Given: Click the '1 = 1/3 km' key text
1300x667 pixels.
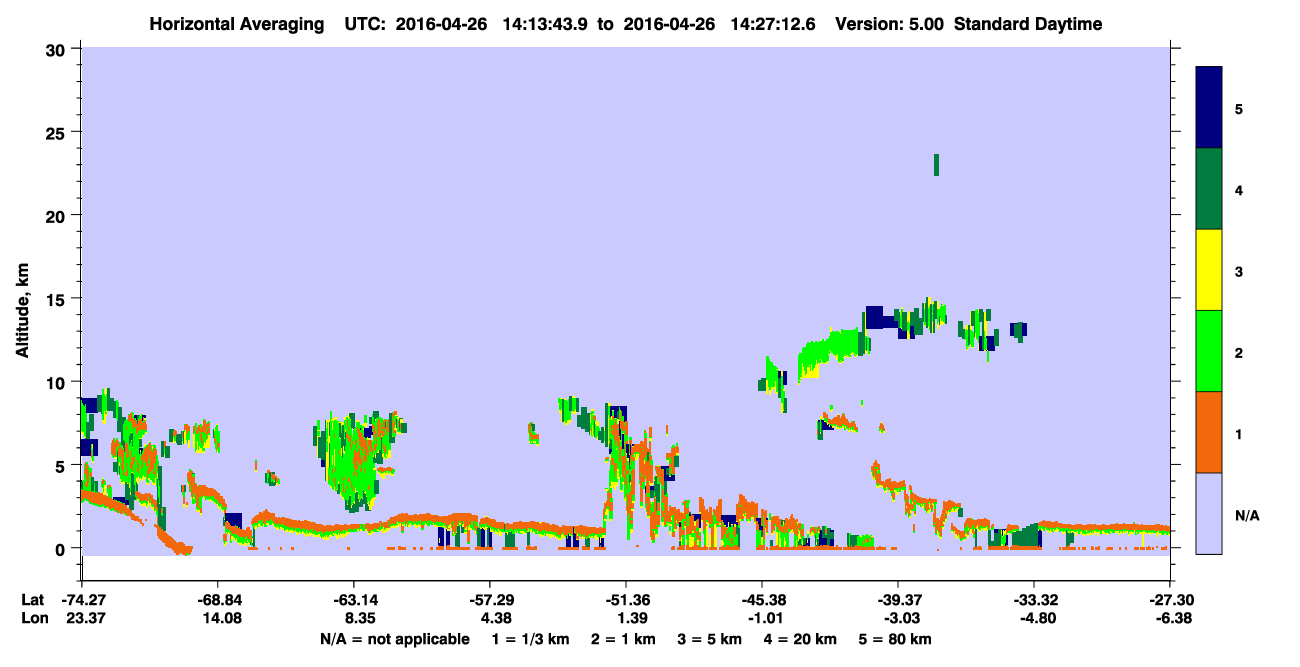Looking at the screenshot, I should click(x=531, y=638).
